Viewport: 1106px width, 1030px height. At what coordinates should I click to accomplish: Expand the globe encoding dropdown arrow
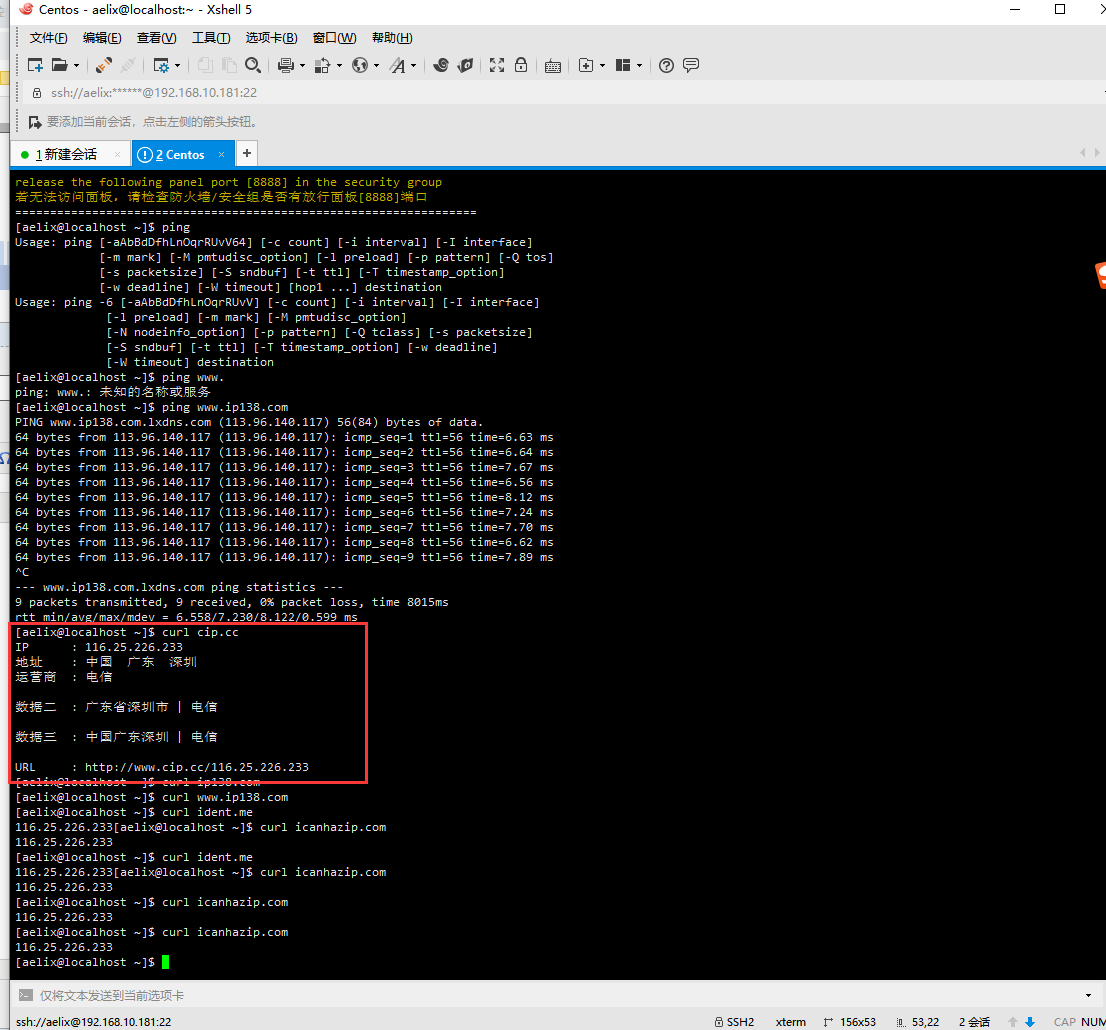[376, 66]
